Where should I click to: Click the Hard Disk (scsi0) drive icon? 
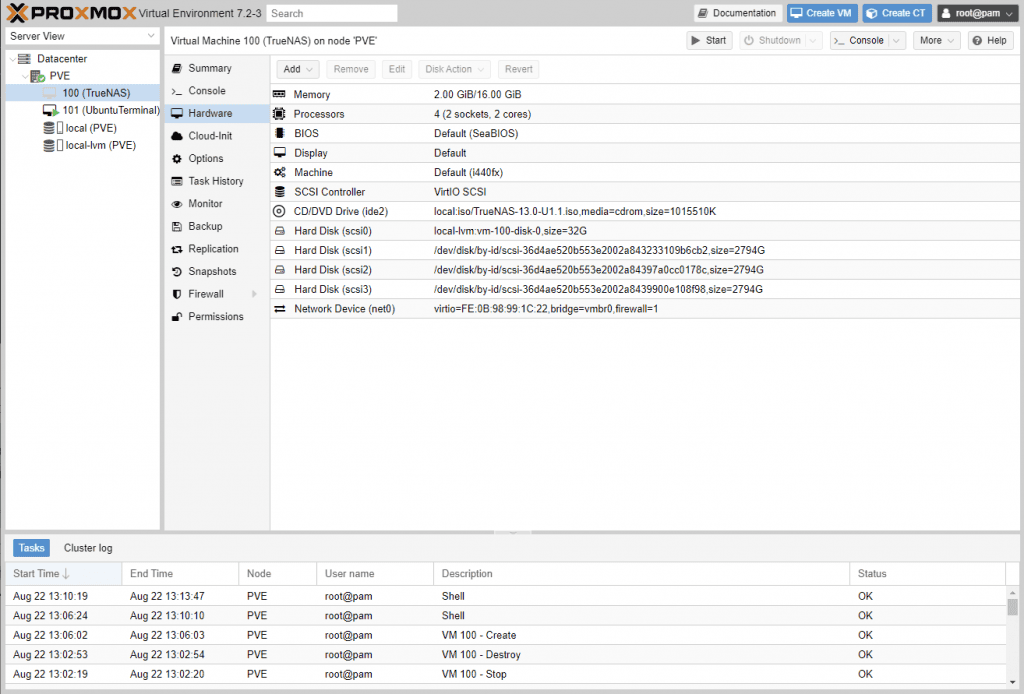(280, 231)
